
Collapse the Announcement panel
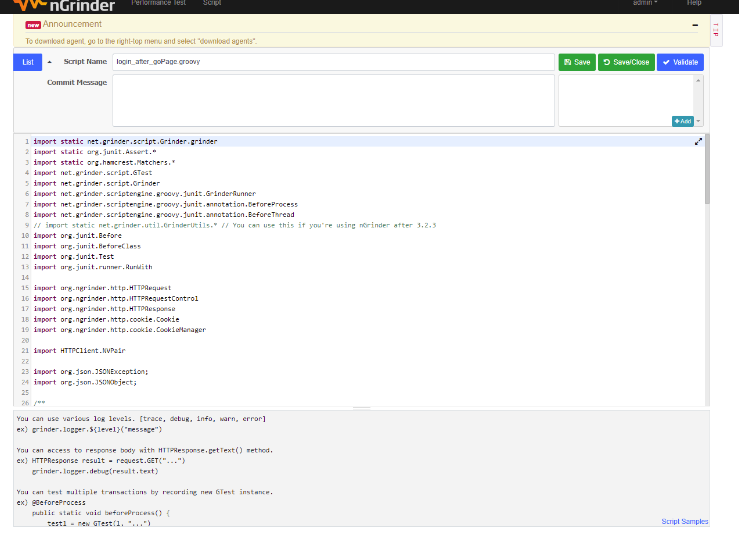coord(695,25)
